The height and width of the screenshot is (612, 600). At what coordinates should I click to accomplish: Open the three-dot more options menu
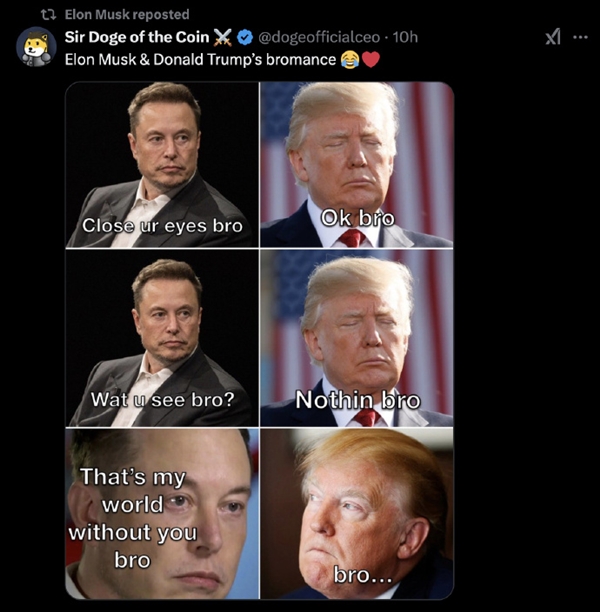(x=580, y=37)
